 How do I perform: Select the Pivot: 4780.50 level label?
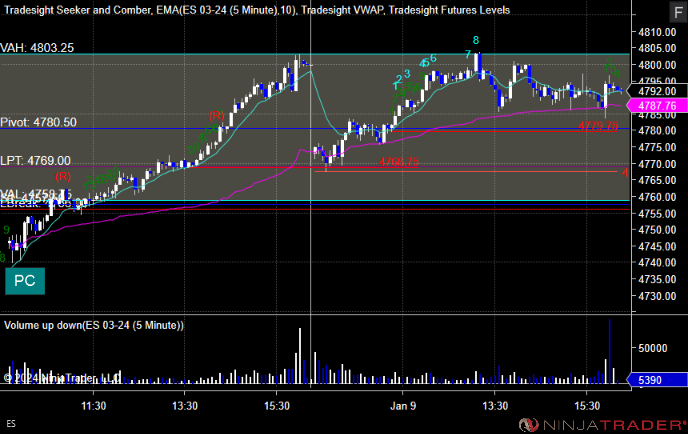[39, 122]
